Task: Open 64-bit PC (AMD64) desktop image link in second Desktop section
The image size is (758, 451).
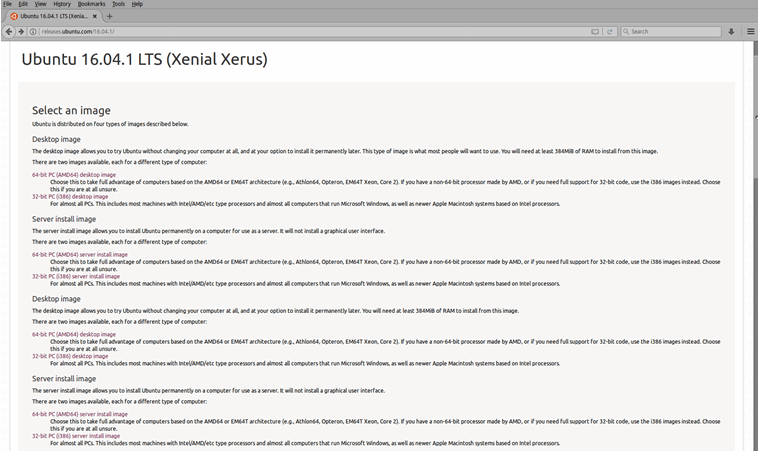Action: click(74, 334)
